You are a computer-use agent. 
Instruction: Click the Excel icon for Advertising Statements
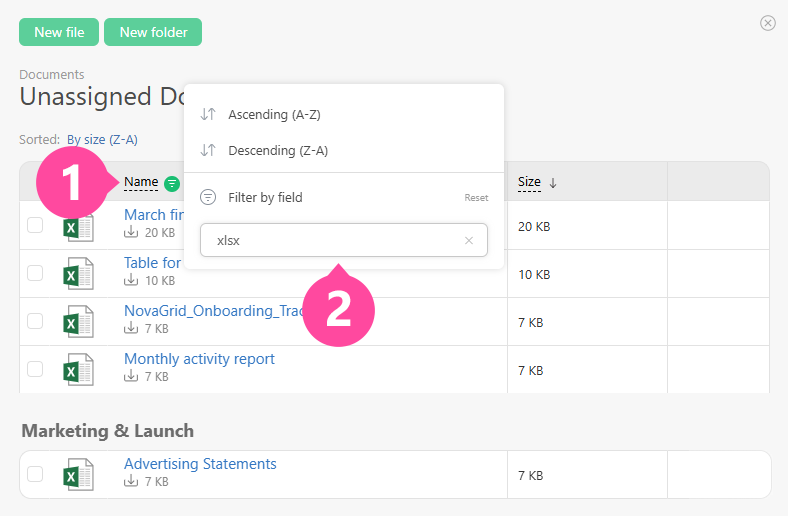78,474
